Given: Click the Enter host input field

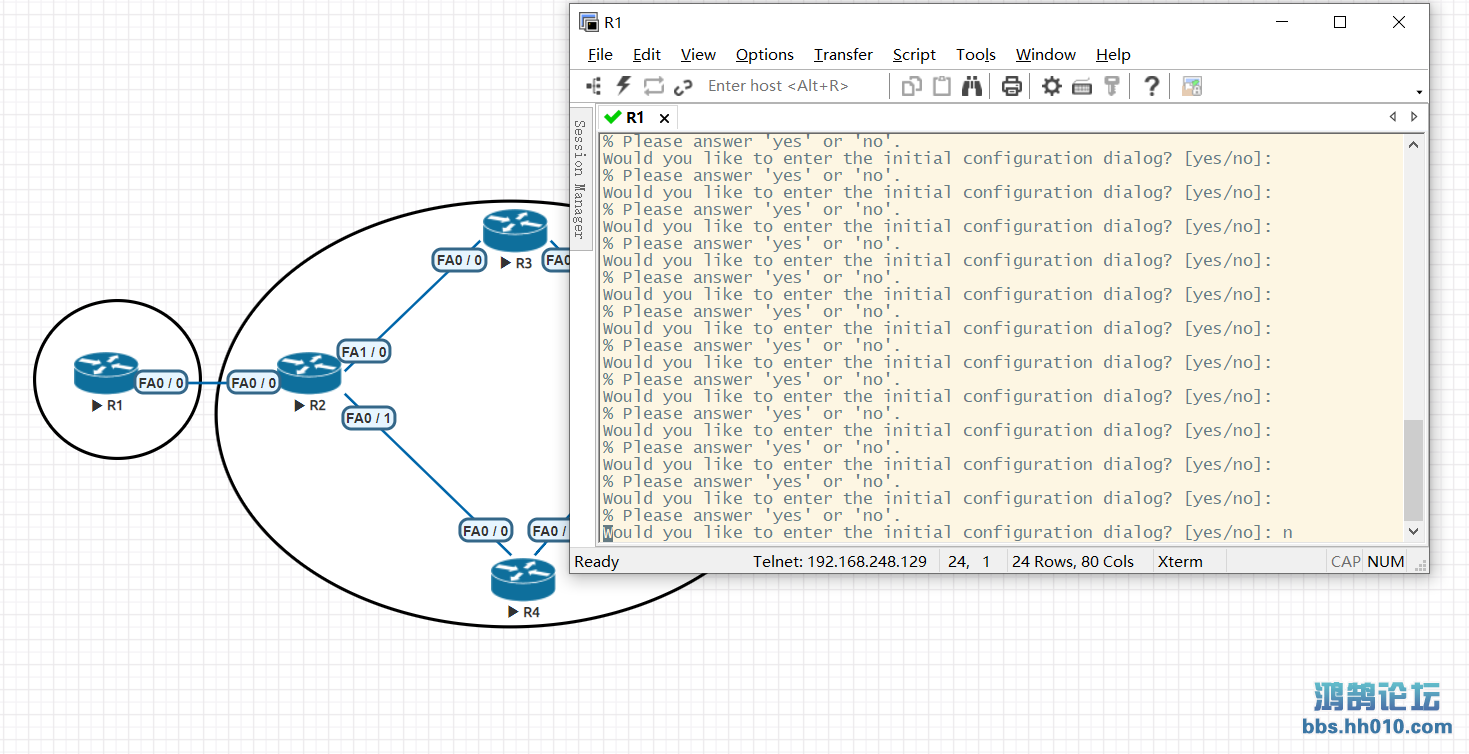Looking at the screenshot, I should [794, 86].
